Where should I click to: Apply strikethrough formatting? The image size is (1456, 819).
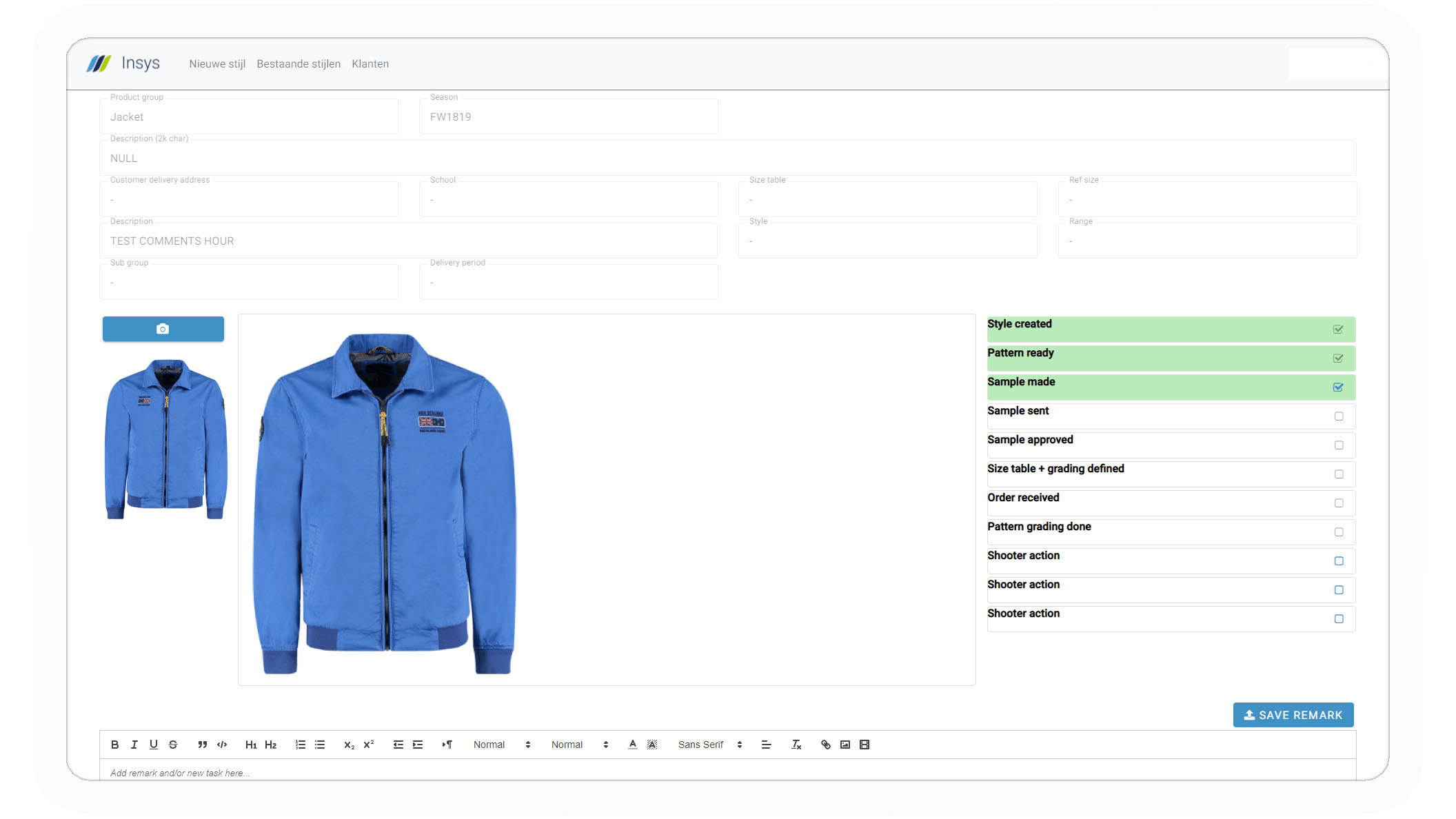point(173,745)
